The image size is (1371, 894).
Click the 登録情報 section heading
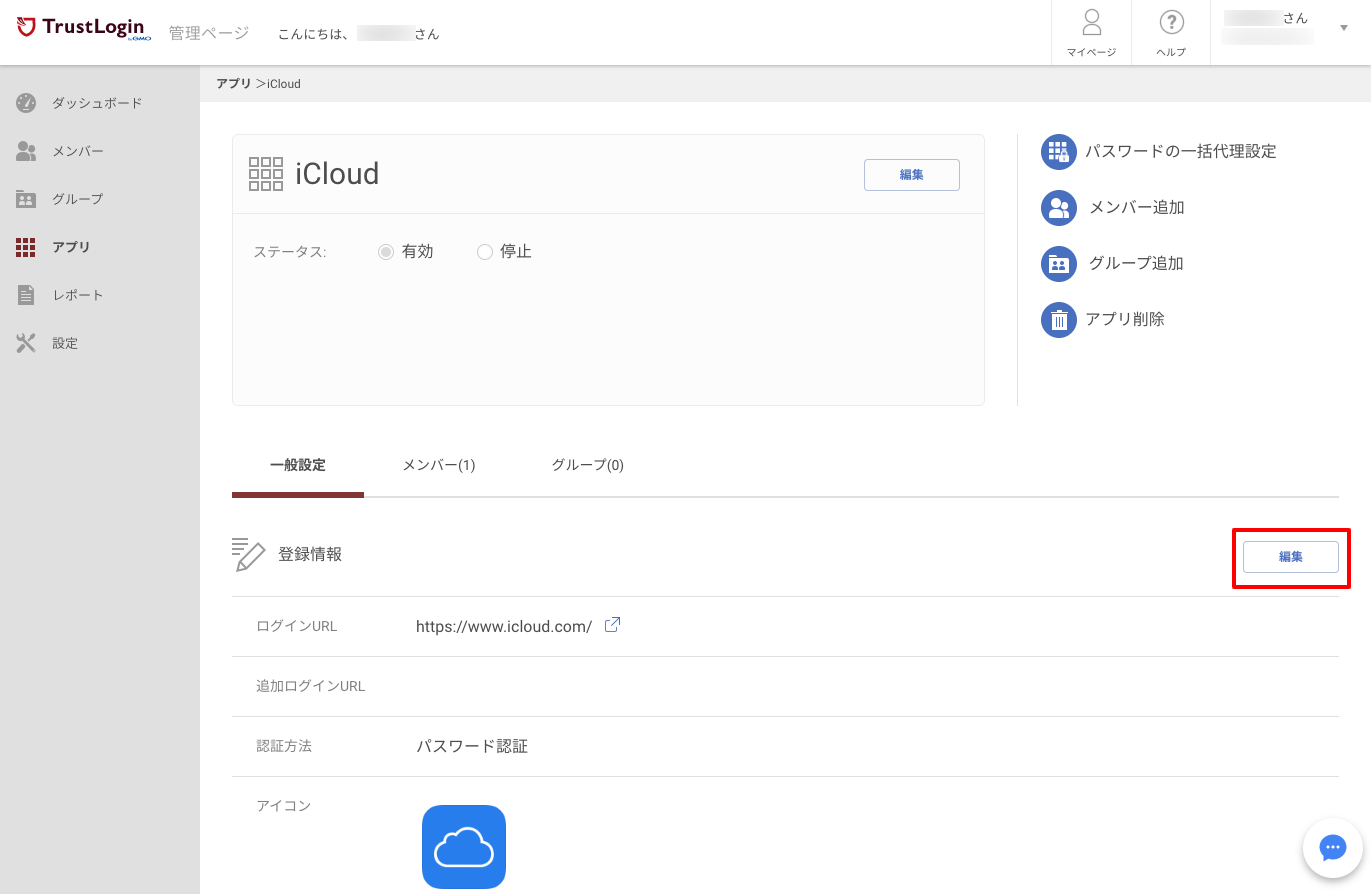310,555
